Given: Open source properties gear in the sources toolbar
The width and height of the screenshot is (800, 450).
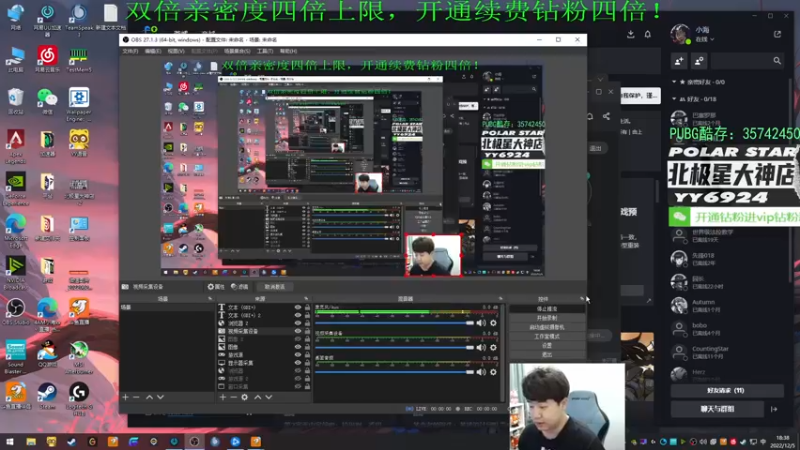Looking at the screenshot, I should tap(244, 397).
